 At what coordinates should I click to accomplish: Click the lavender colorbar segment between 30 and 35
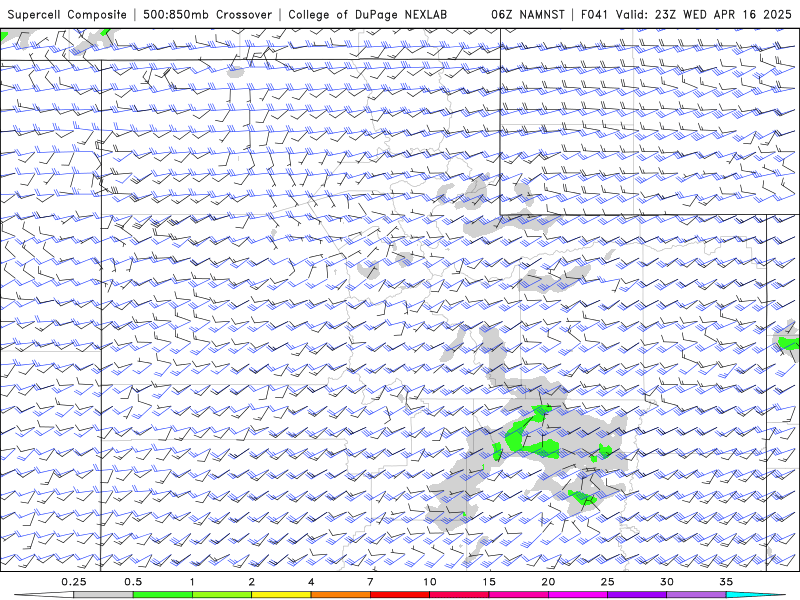(x=696, y=595)
